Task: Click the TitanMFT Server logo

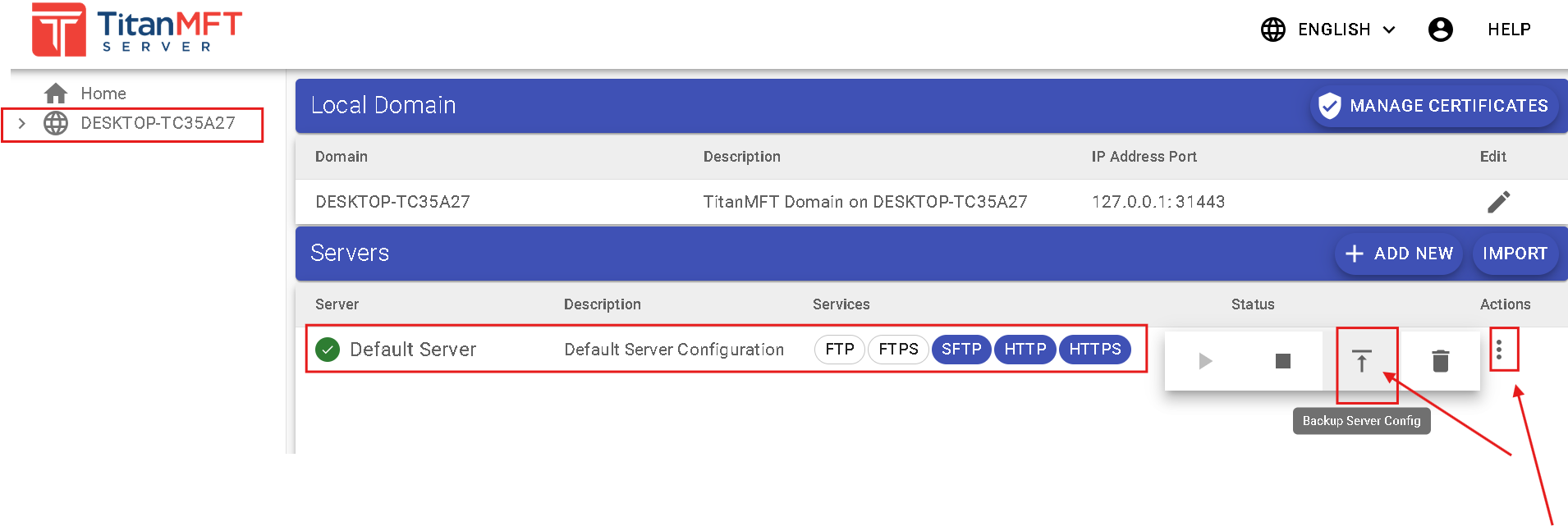Action: (136, 30)
